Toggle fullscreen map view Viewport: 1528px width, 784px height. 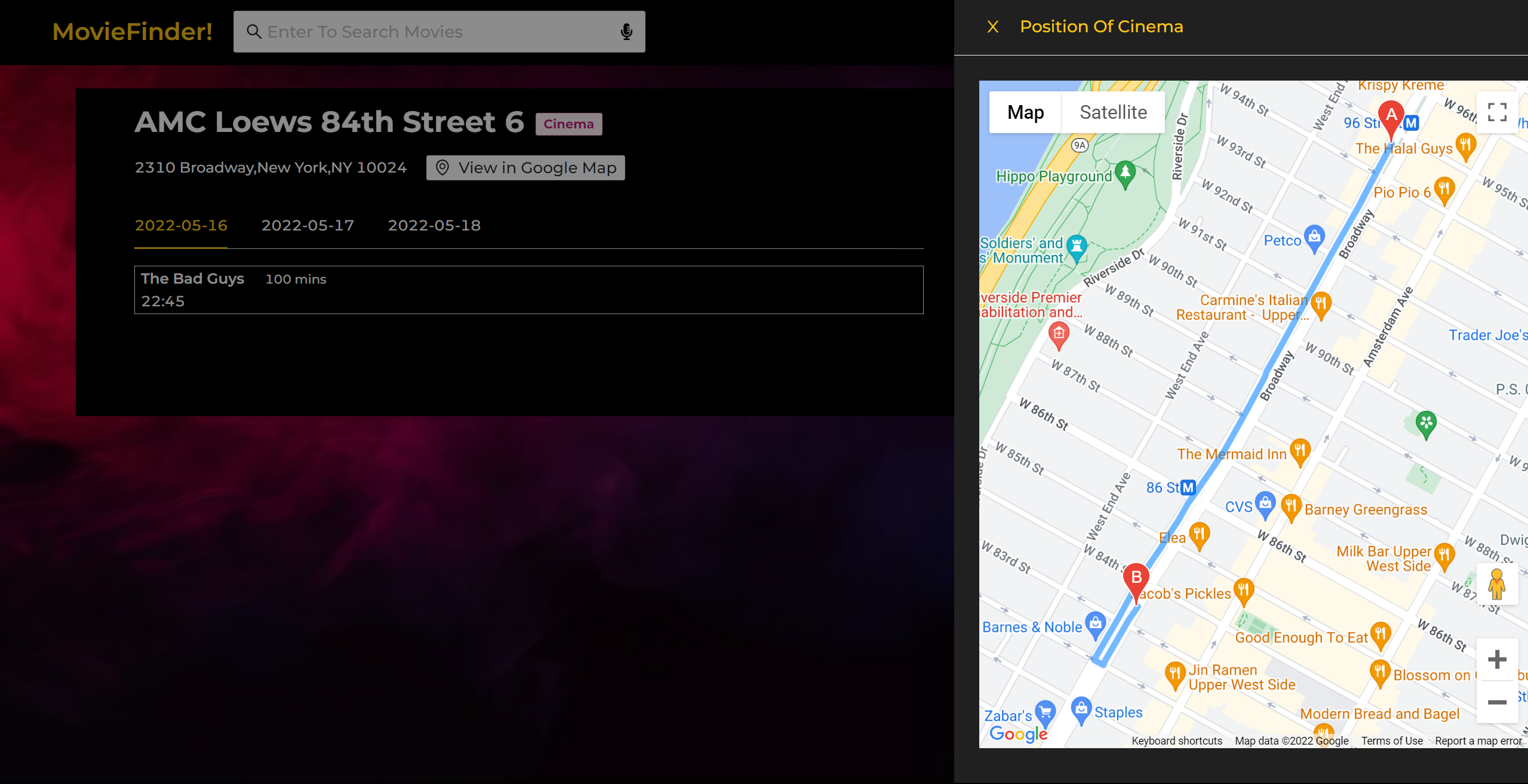point(1496,112)
